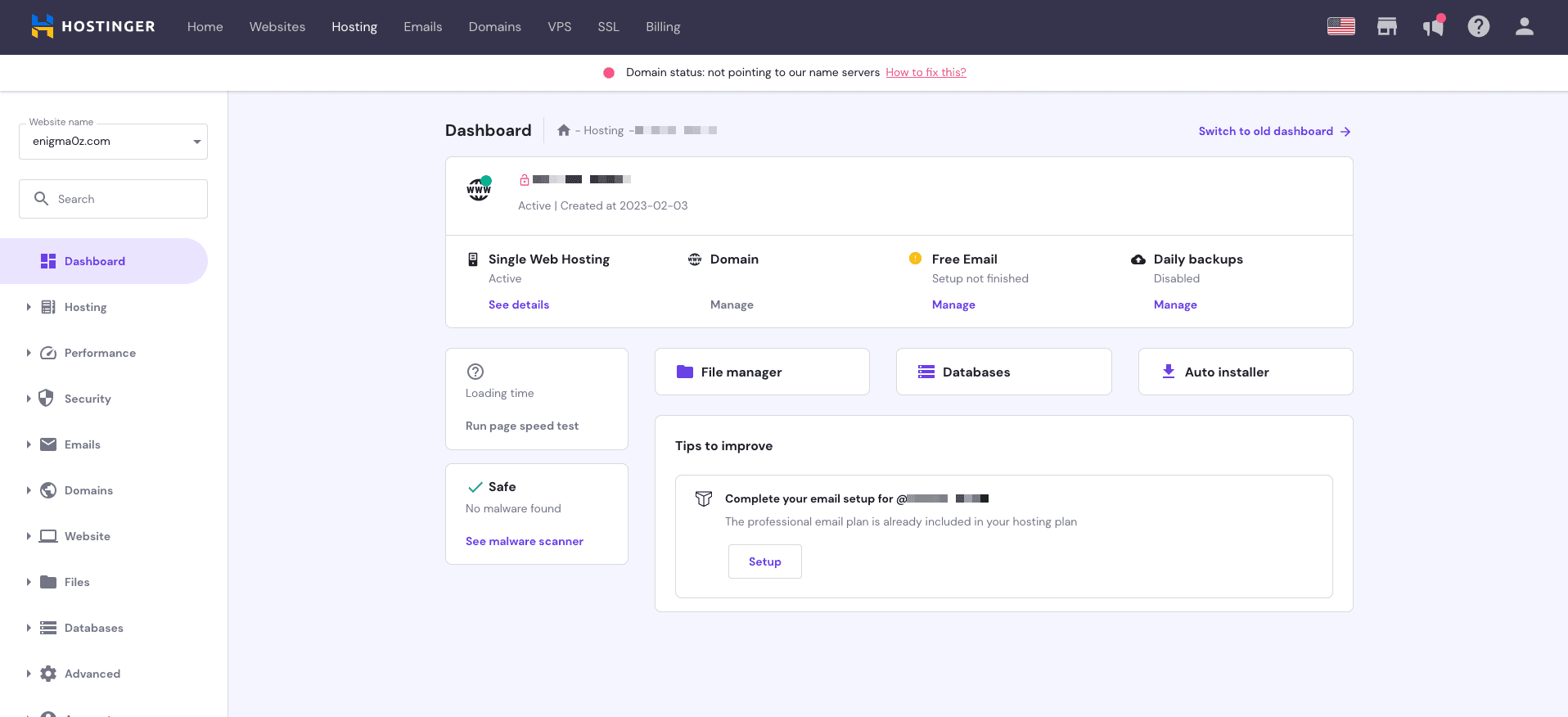This screenshot has height=717, width=1568.
Task: Click the Hosting sidebar icon
Action: (48, 307)
